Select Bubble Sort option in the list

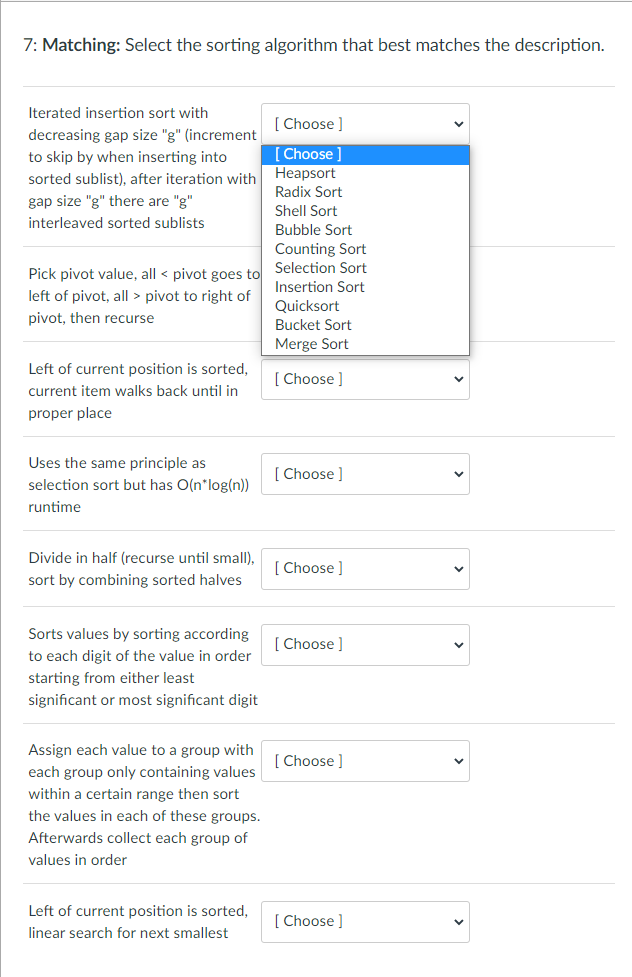(x=365, y=230)
